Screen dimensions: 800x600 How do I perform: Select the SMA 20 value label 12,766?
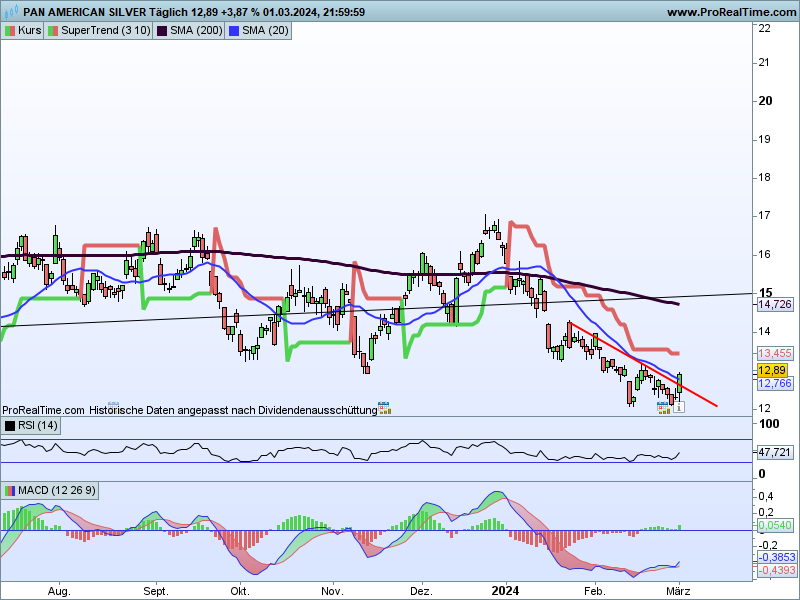tap(774, 383)
